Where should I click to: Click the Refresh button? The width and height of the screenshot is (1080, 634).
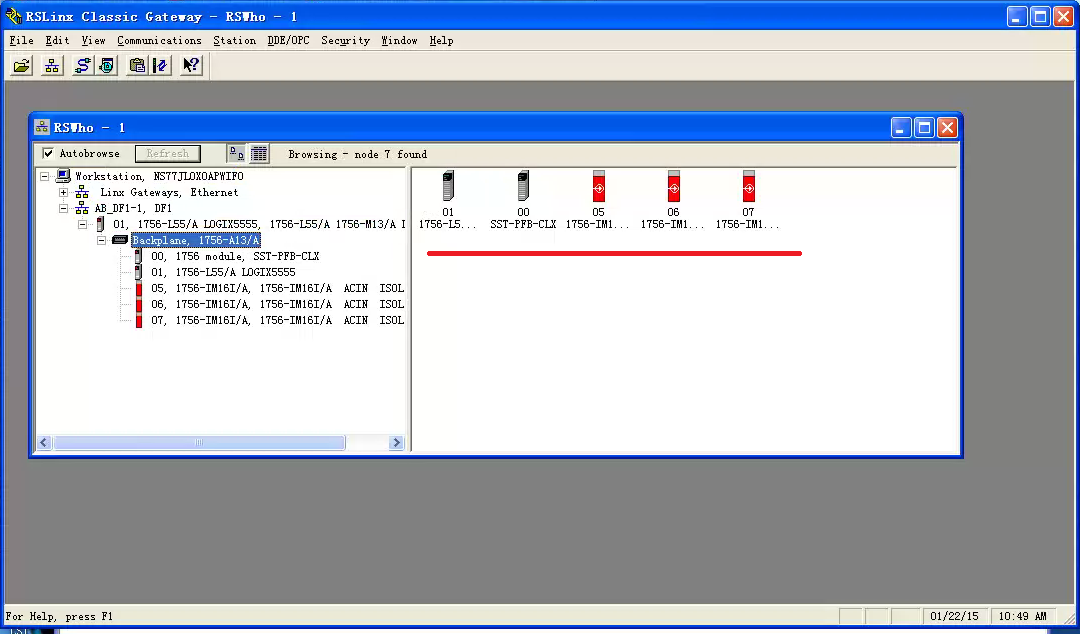pos(167,154)
